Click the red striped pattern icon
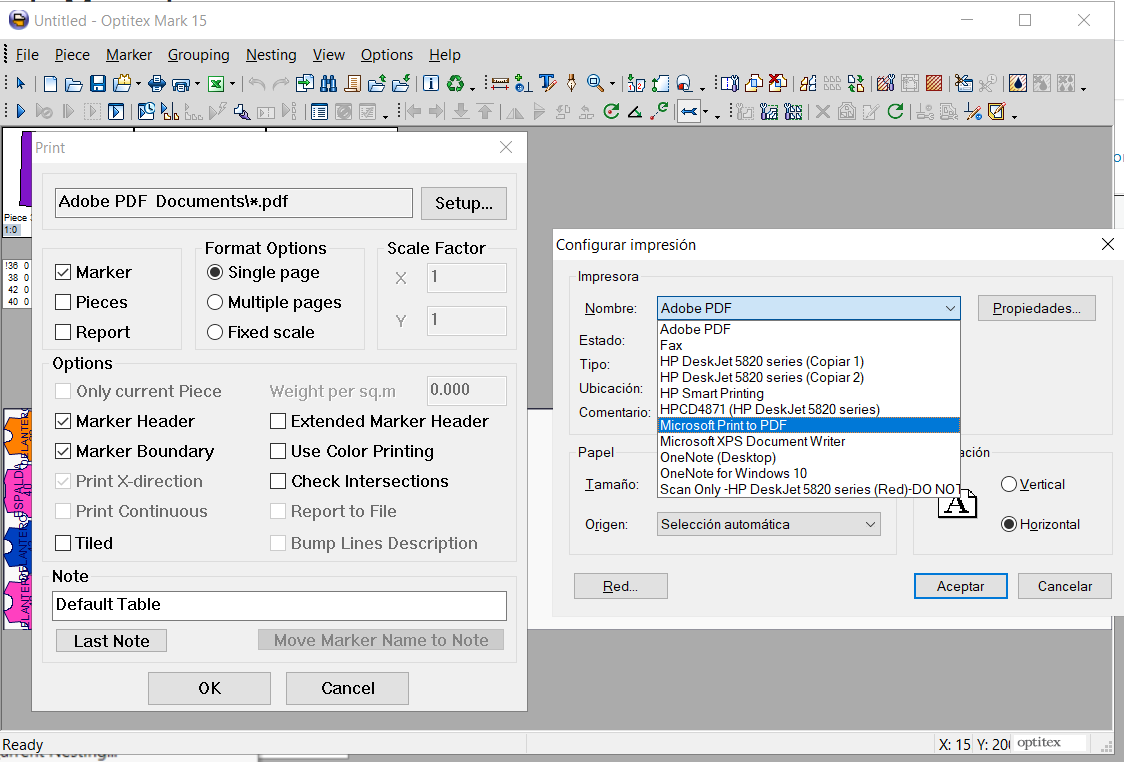 click(x=933, y=84)
